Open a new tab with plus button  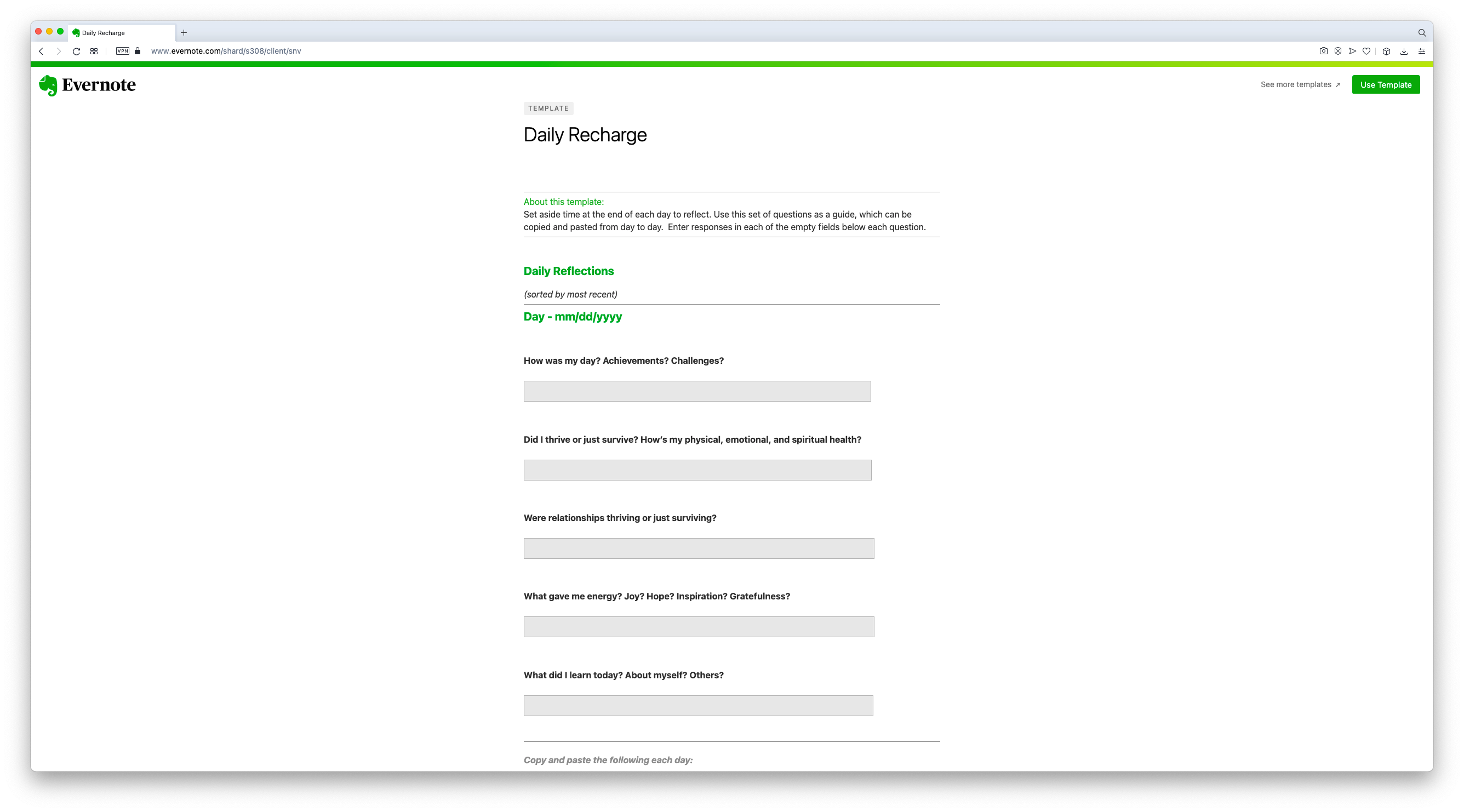click(x=184, y=32)
